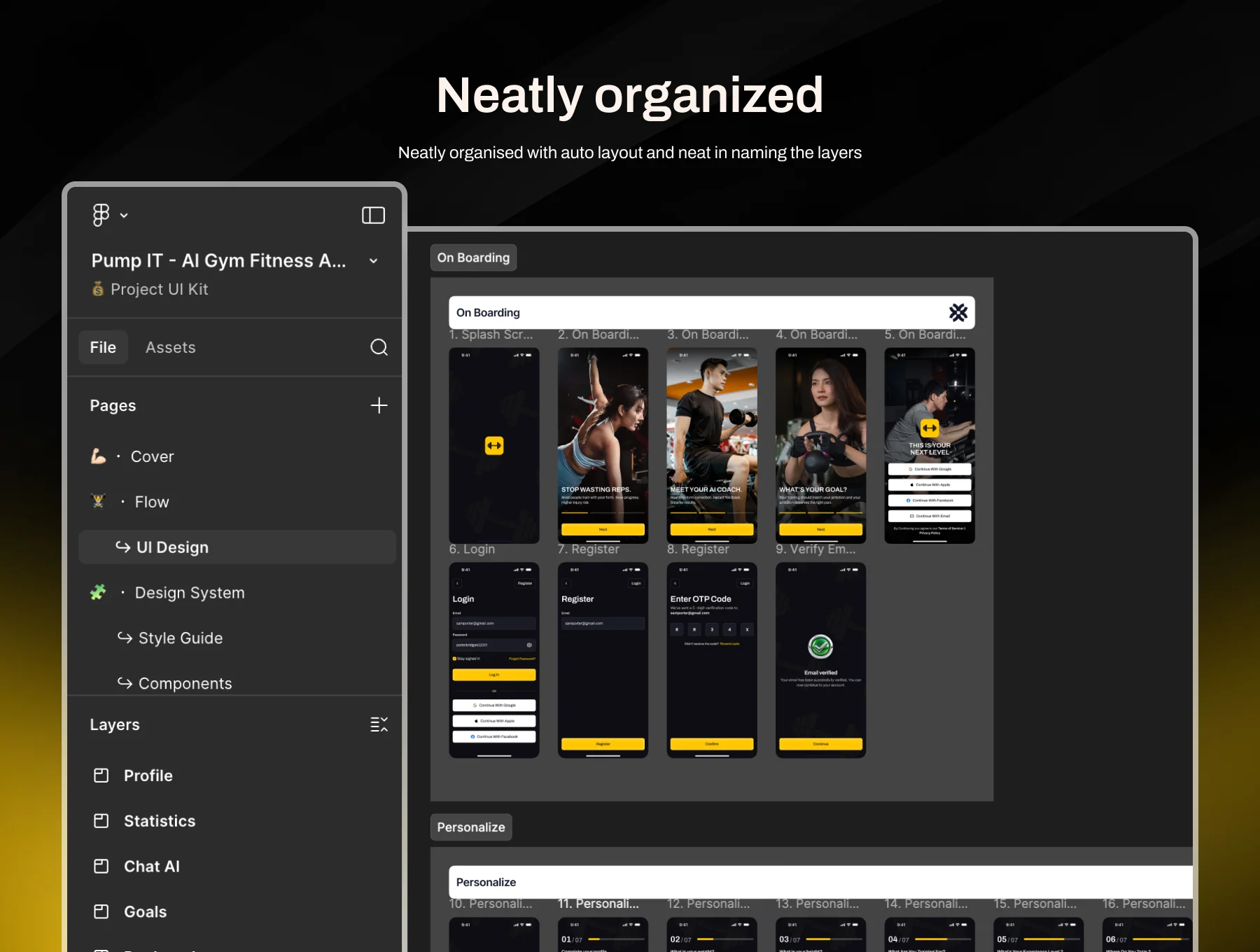Image resolution: width=1260 pixels, height=952 pixels.
Task: Open the Flow page
Action: click(x=152, y=502)
